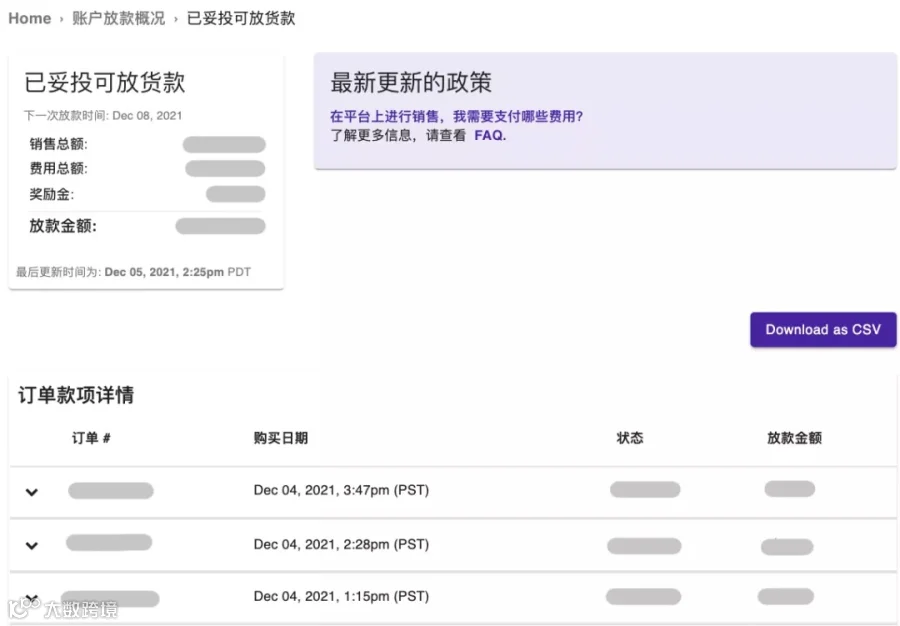Click the Dec 04, 2021, 3:47pm purchase date
The image size is (900, 626).
(342, 490)
